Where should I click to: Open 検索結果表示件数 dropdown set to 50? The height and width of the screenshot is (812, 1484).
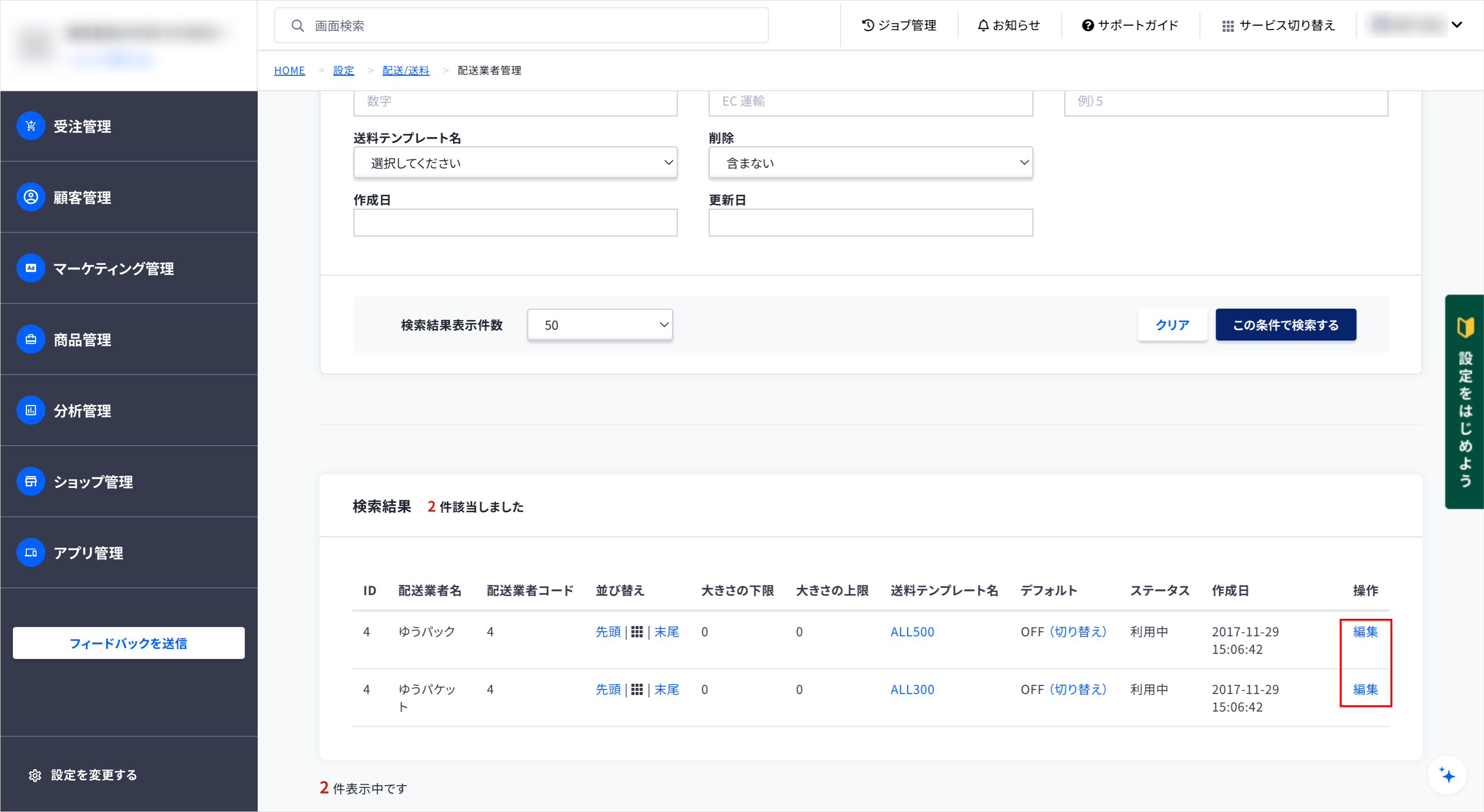[600, 325]
